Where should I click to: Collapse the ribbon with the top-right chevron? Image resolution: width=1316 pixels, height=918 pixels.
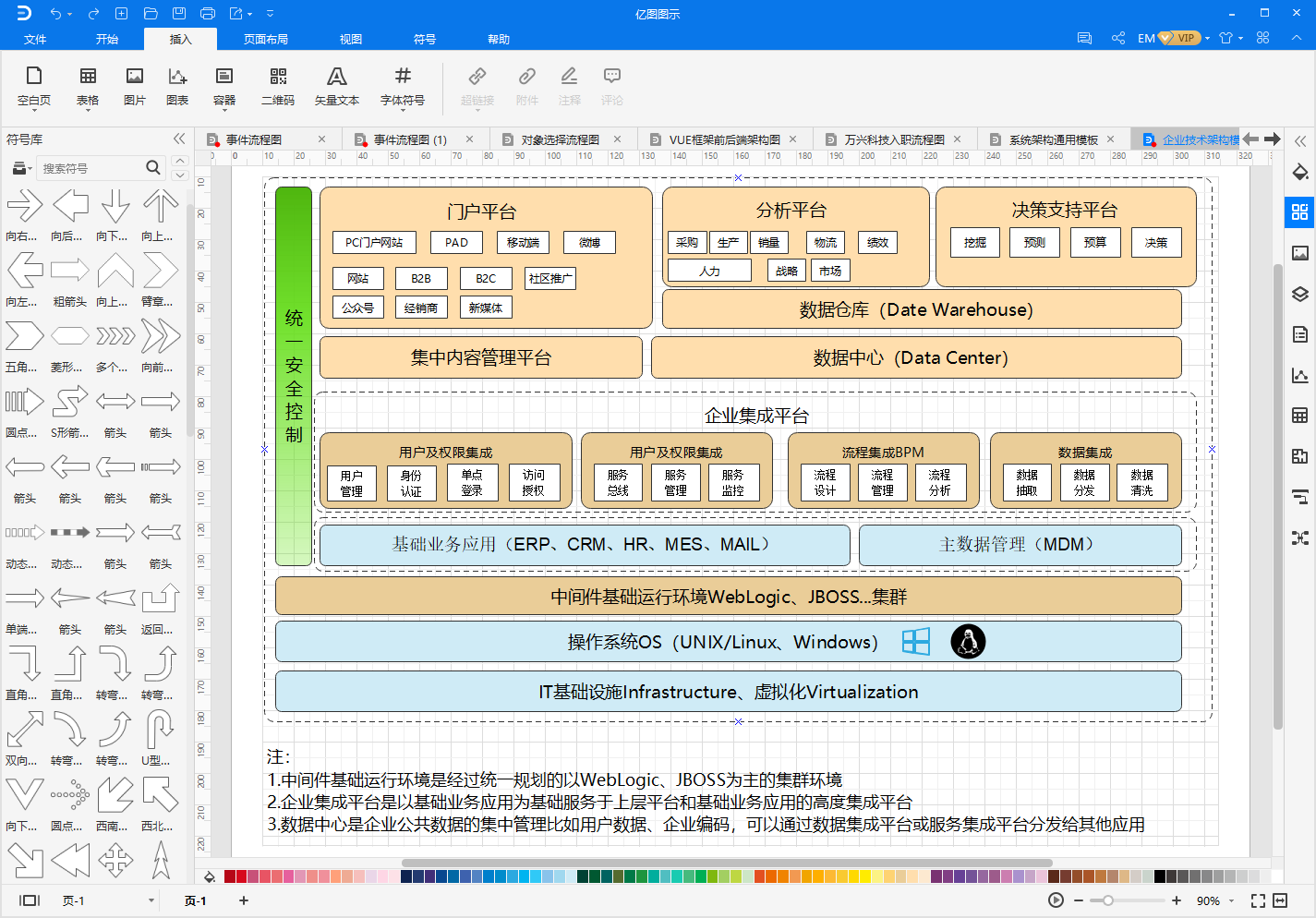point(1297,38)
